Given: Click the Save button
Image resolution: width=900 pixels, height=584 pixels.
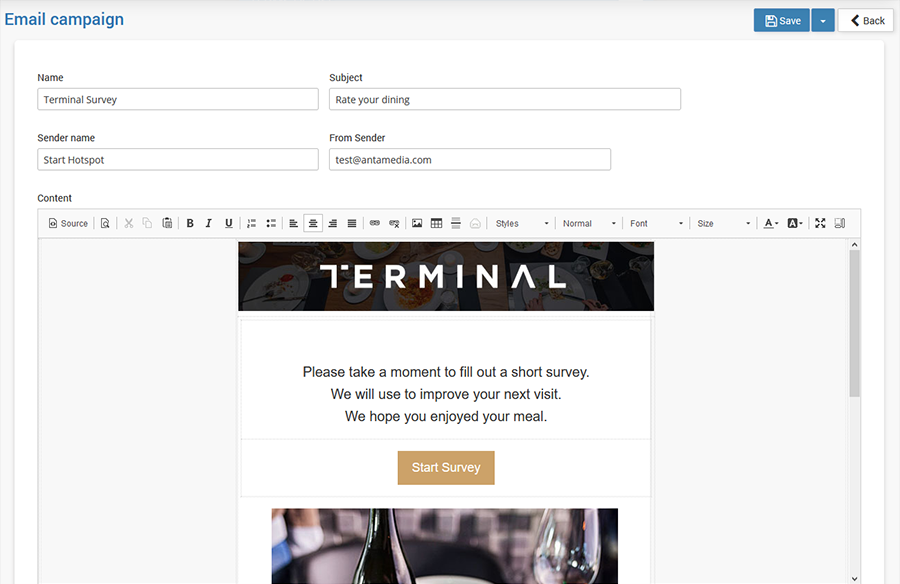Looking at the screenshot, I should pos(782,21).
